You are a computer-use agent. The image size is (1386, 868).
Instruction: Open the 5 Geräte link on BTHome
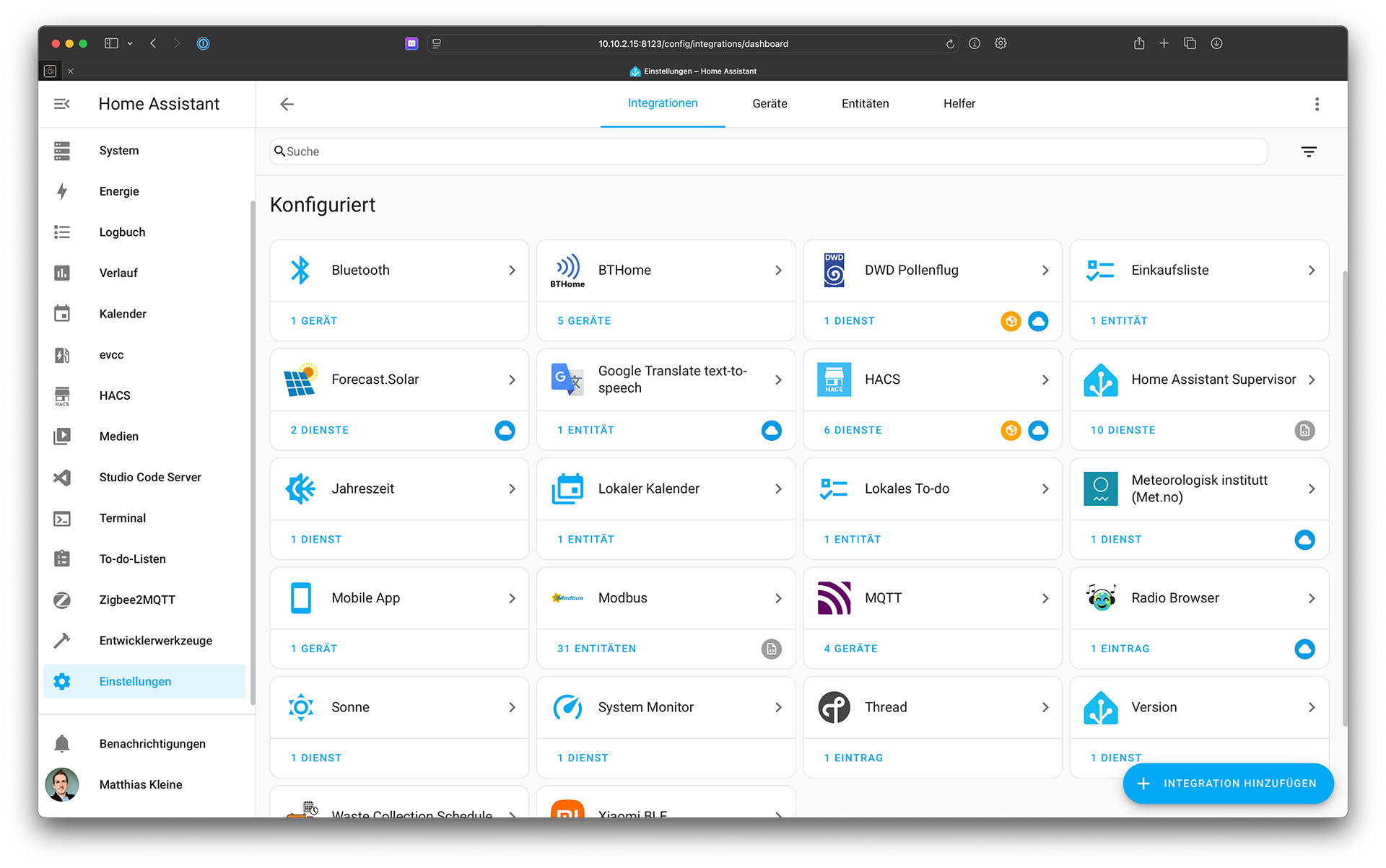[584, 321]
